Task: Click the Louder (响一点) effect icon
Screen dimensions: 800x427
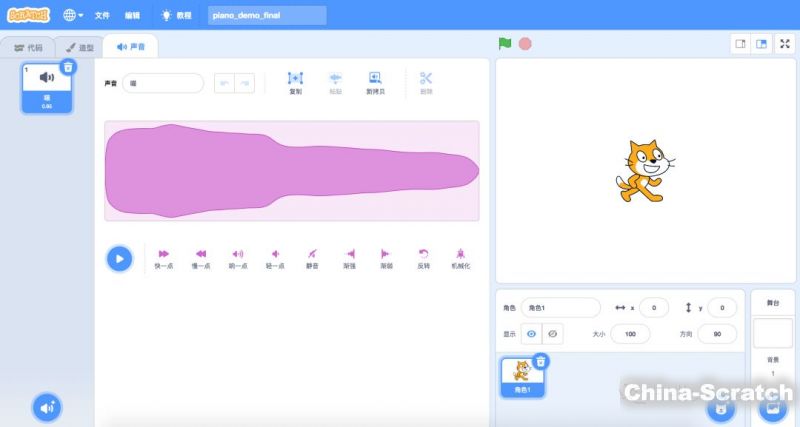Action: point(238,254)
